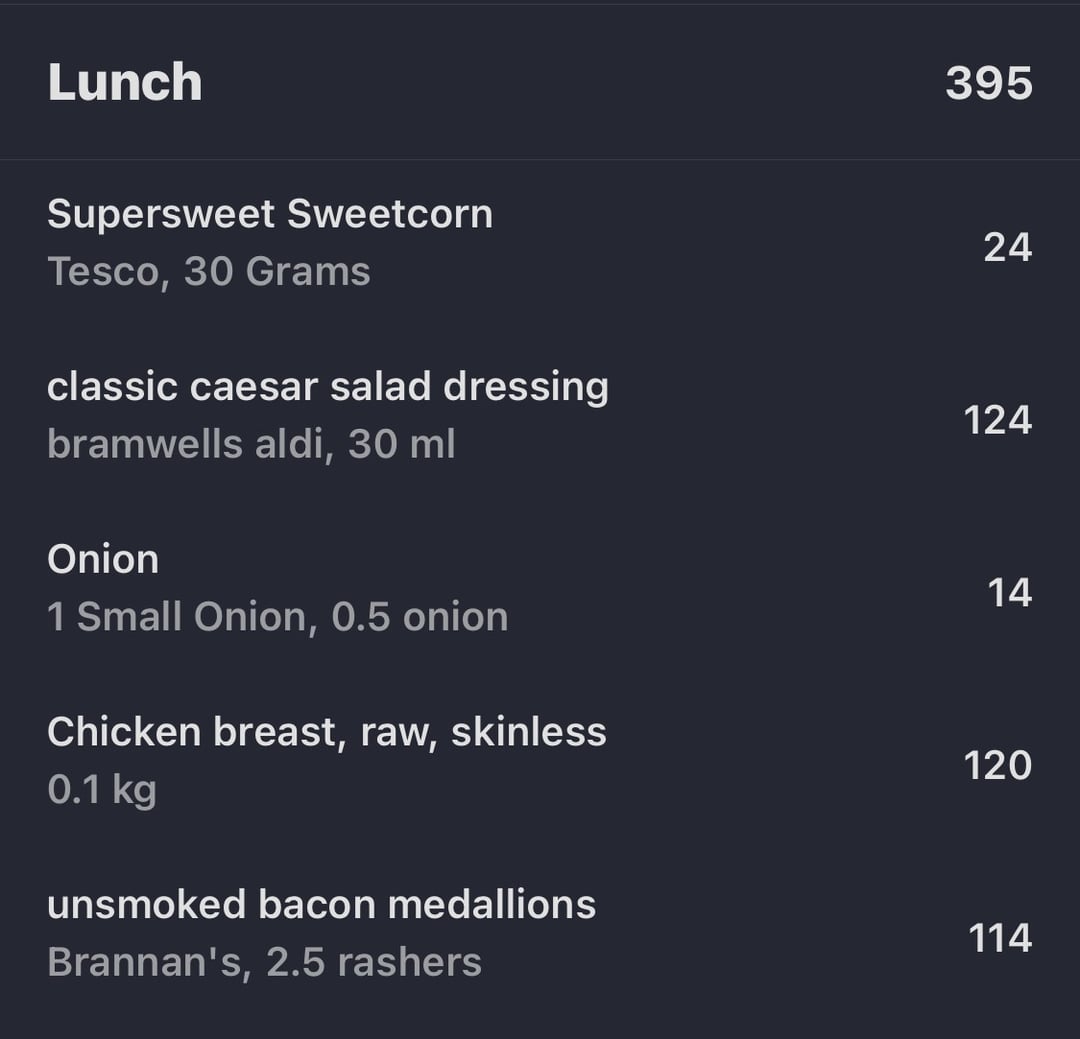1080x1039 pixels.
Task: Click the 1 Small Onion serving description
Action: click(x=176, y=617)
